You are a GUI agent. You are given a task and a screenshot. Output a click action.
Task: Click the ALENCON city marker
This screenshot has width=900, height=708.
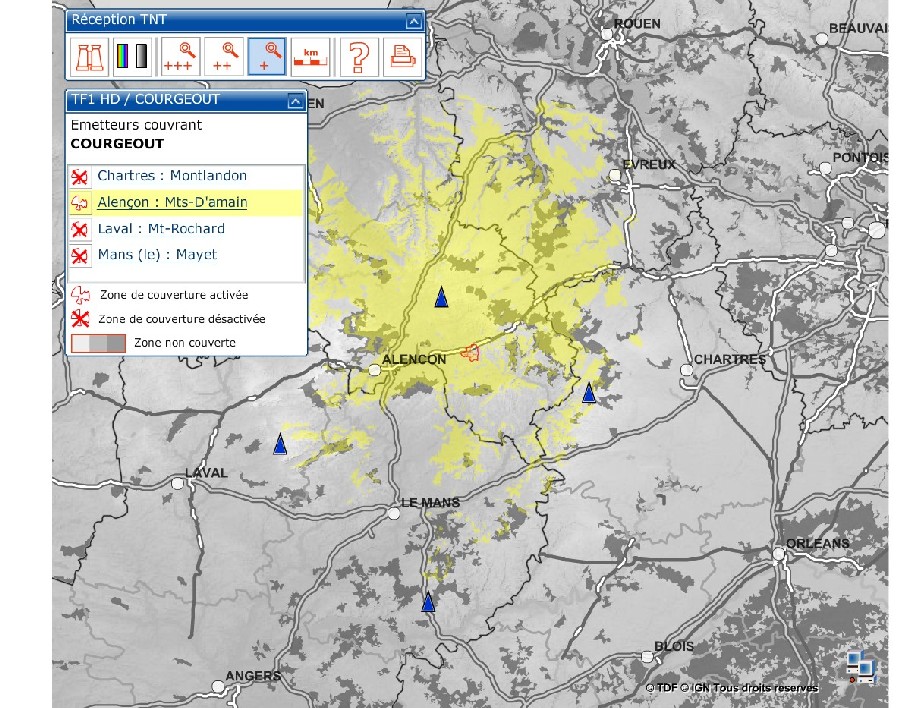(375, 370)
